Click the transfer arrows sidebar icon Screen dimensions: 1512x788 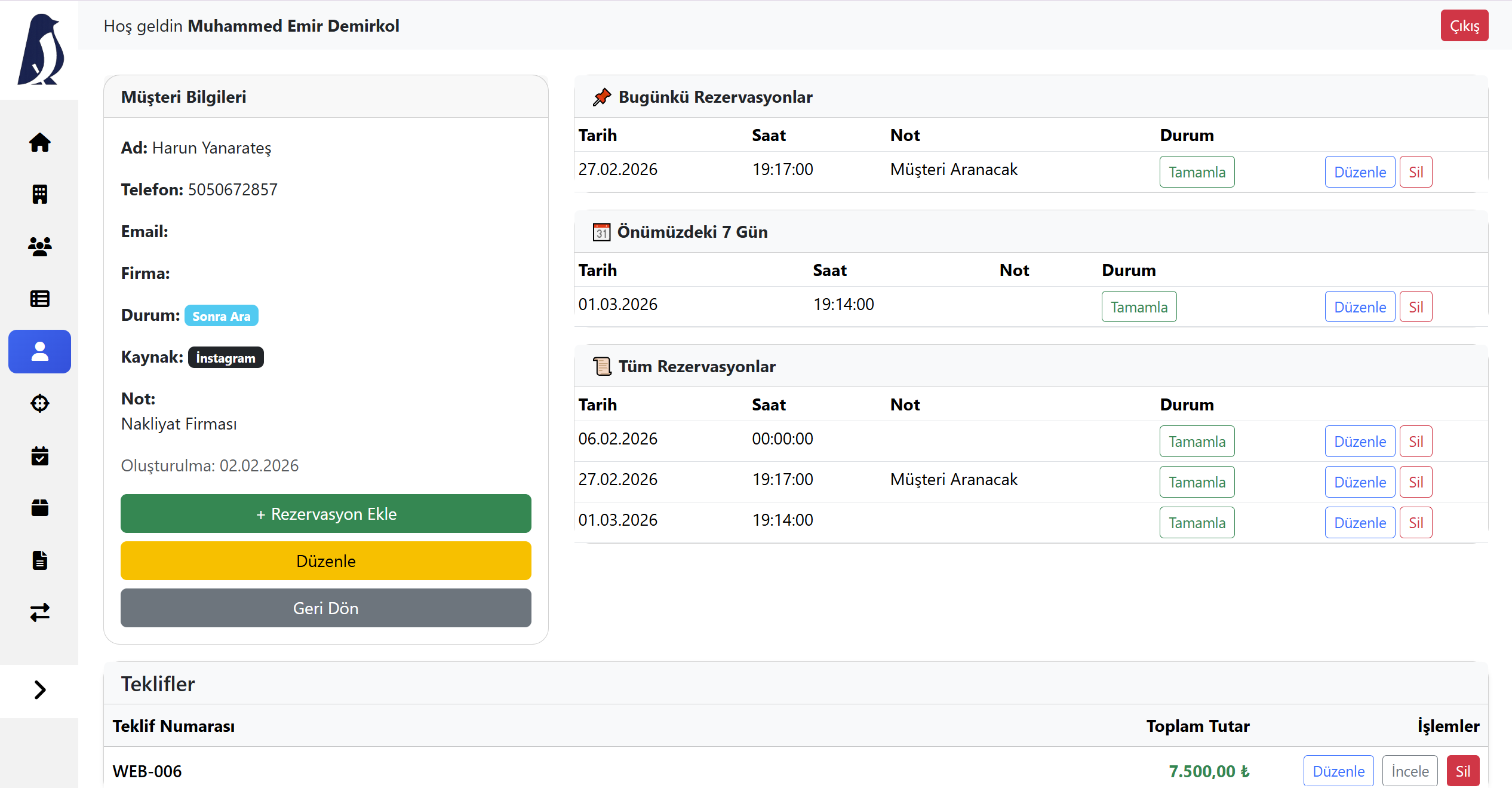click(x=39, y=612)
